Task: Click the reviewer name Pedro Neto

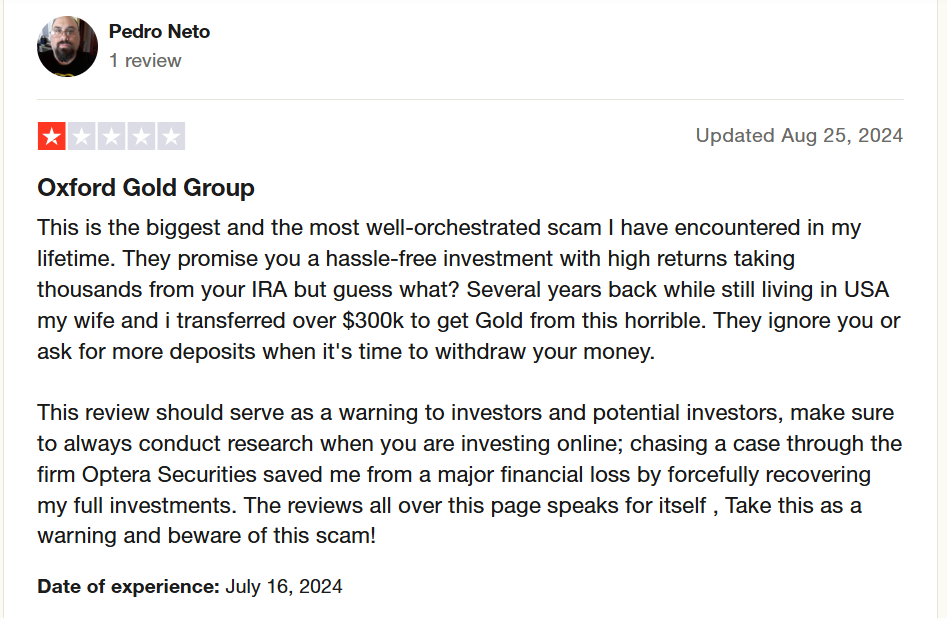Action: pyautogui.click(x=159, y=31)
